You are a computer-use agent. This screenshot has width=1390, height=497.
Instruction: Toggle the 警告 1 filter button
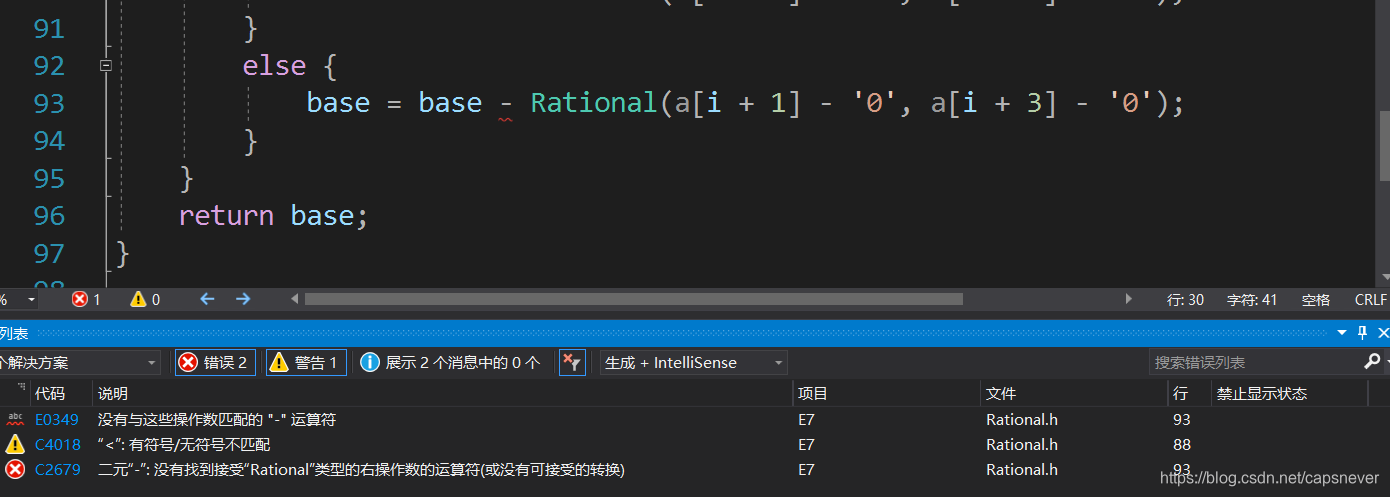pos(306,362)
